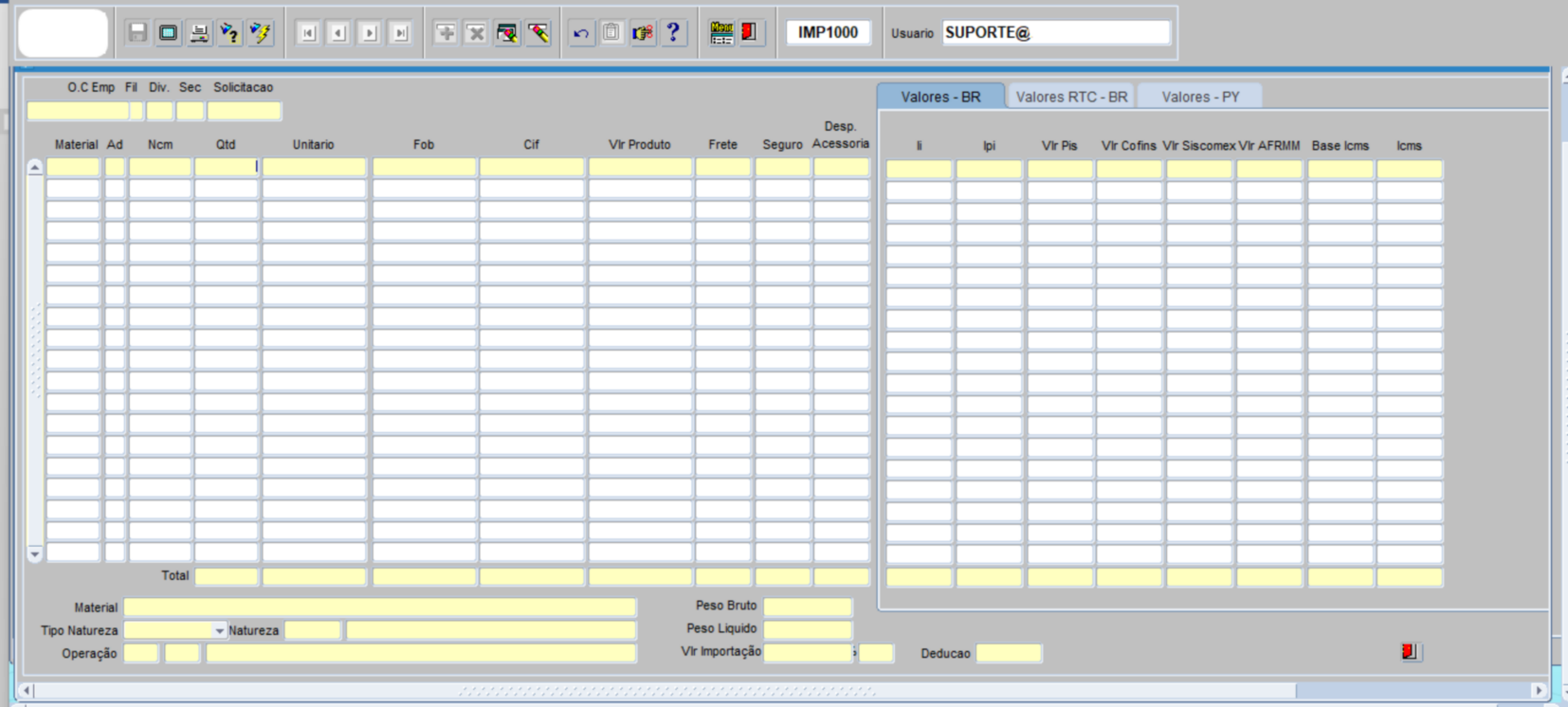1568x707 pixels.
Task: Click the printer icon in toolbar
Action: tap(199, 33)
